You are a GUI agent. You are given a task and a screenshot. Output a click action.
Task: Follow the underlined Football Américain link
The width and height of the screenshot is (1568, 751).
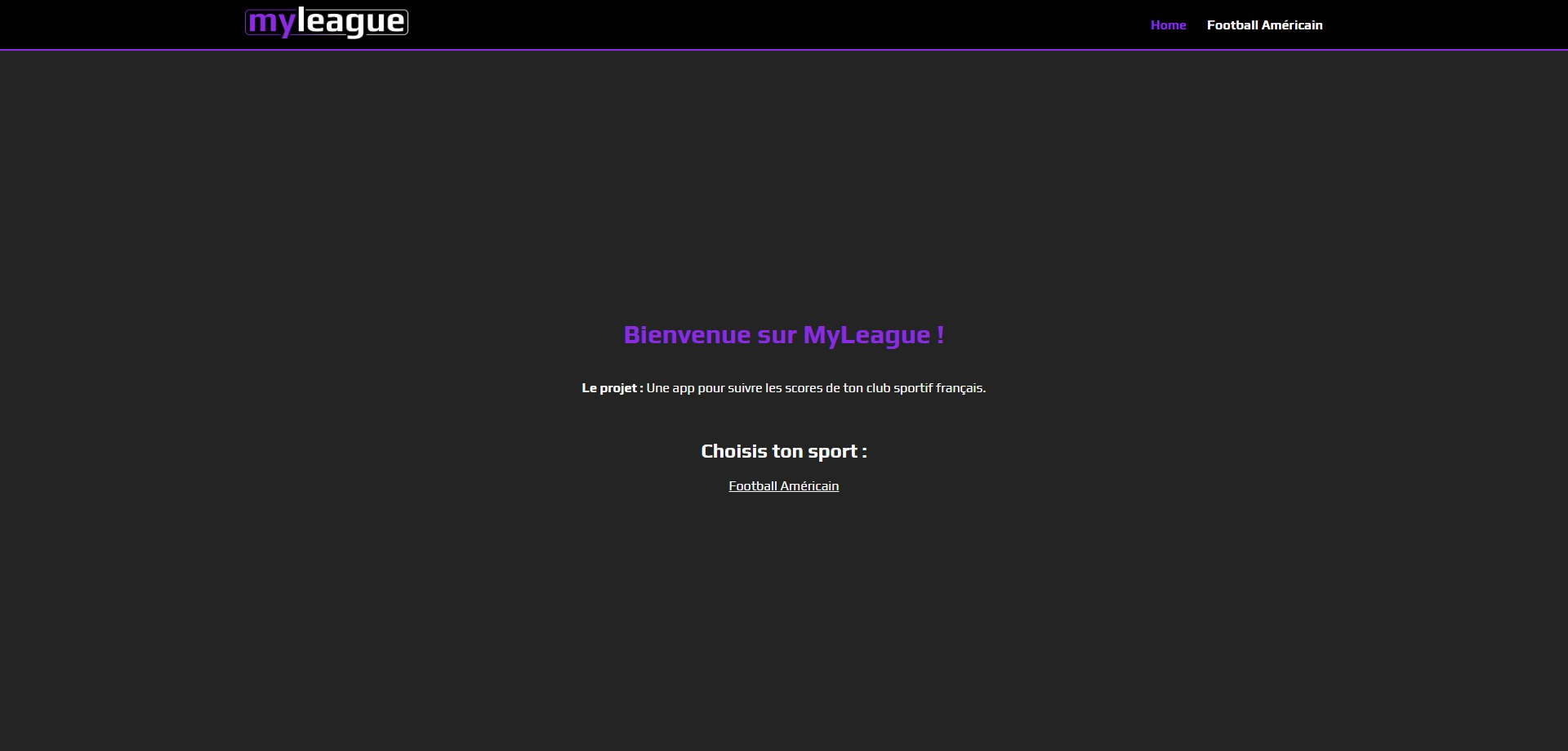(x=783, y=486)
